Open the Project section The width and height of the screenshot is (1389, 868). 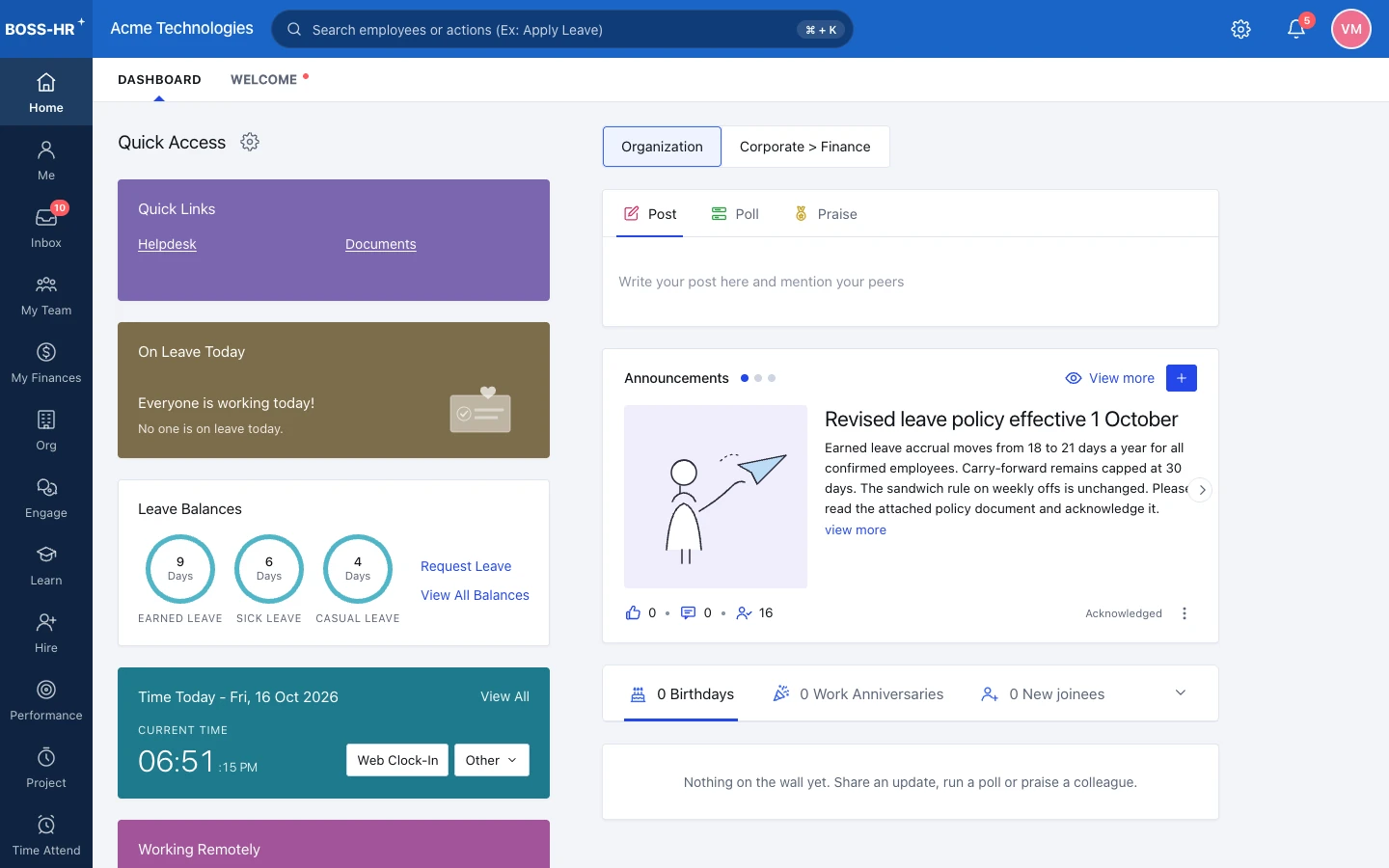[x=46, y=768]
